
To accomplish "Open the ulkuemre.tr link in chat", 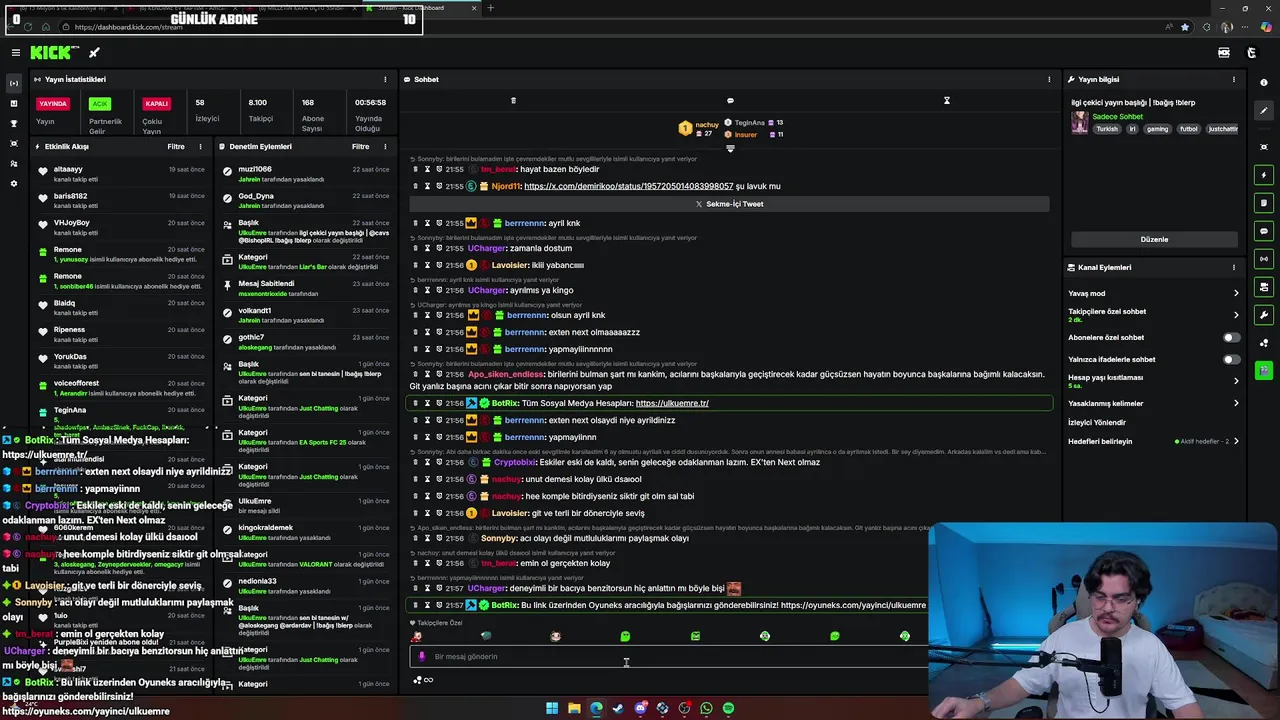I will [x=672, y=403].
